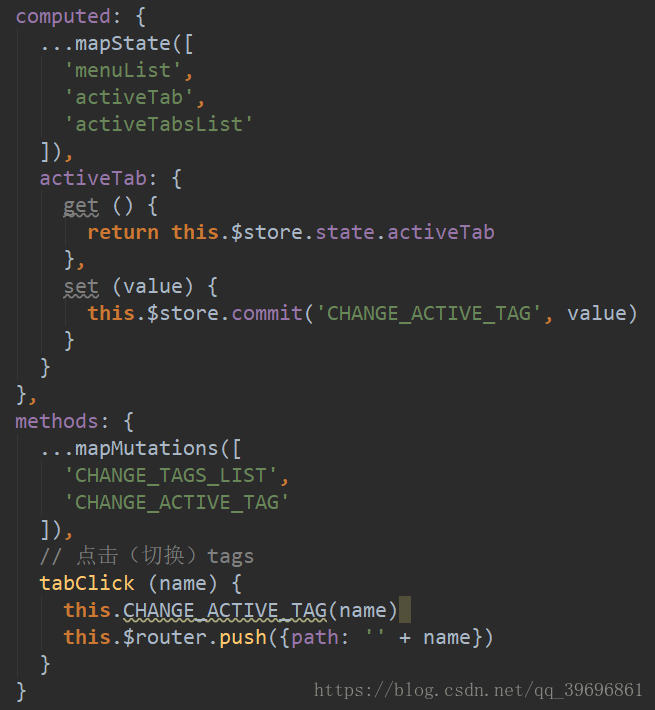This screenshot has width=655, height=710.
Task: Click the methods property keyword
Action: click(57, 422)
